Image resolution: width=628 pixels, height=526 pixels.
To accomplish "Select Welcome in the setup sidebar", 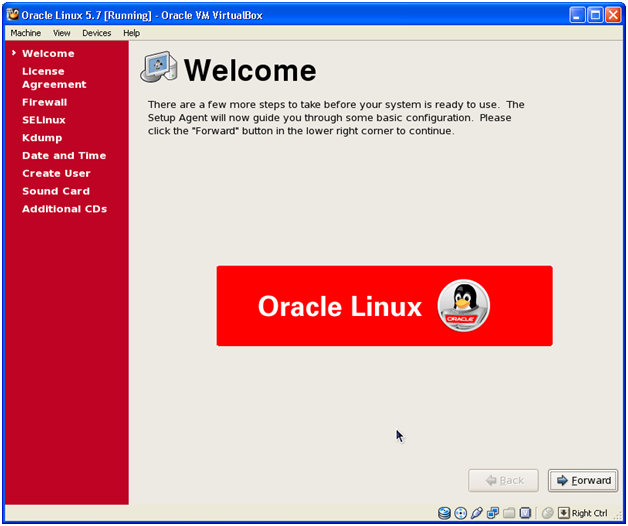I will (48, 53).
